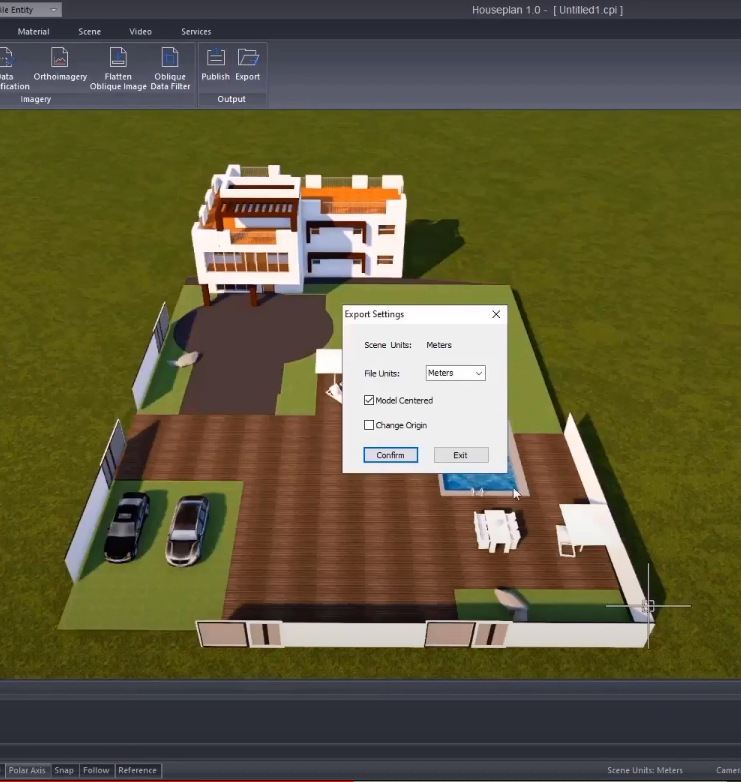741x782 pixels.
Task: Close the Export Settings dialog
Action: (496, 314)
